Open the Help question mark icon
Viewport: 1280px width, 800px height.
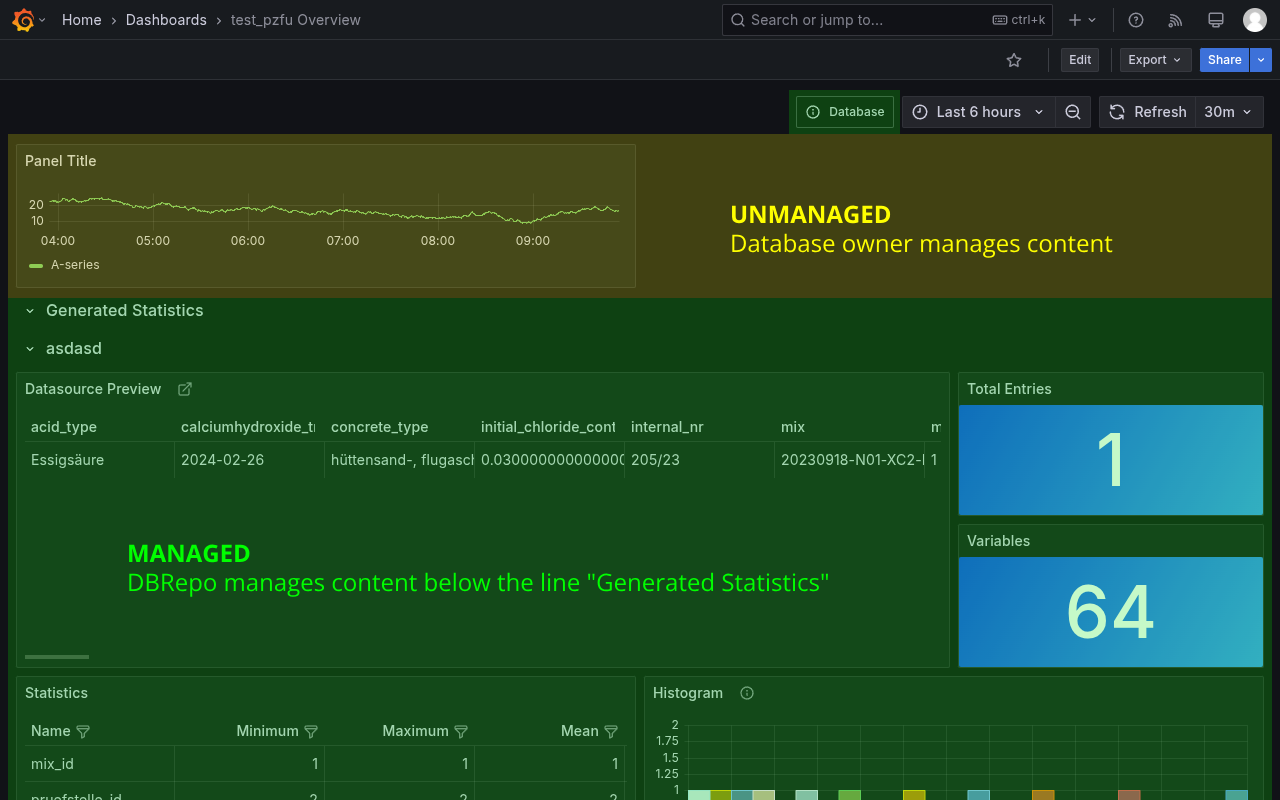point(1136,20)
